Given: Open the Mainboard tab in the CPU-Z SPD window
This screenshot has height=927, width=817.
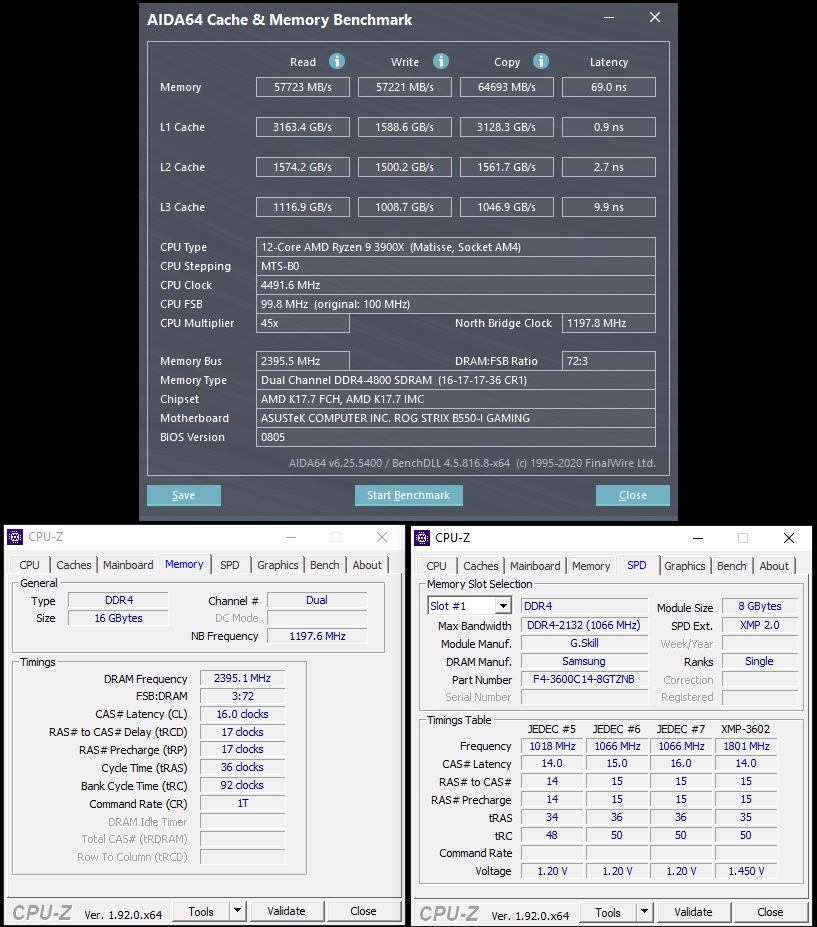Looking at the screenshot, I should coord(535,566).
